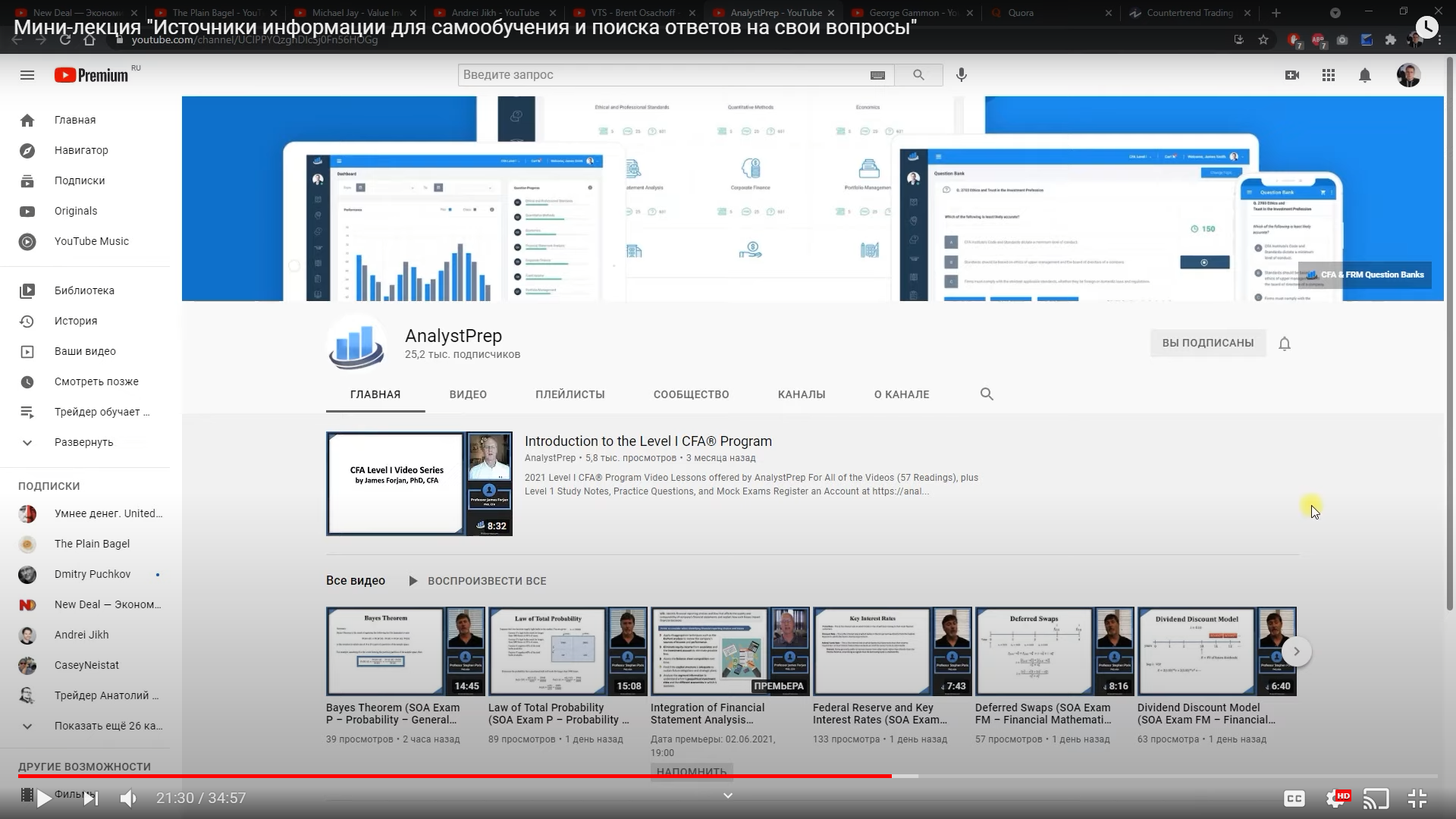This screenshot has height=819, width=1456.
Task: Open the YouTube apps grid icon
Action: pos(1328,75)
